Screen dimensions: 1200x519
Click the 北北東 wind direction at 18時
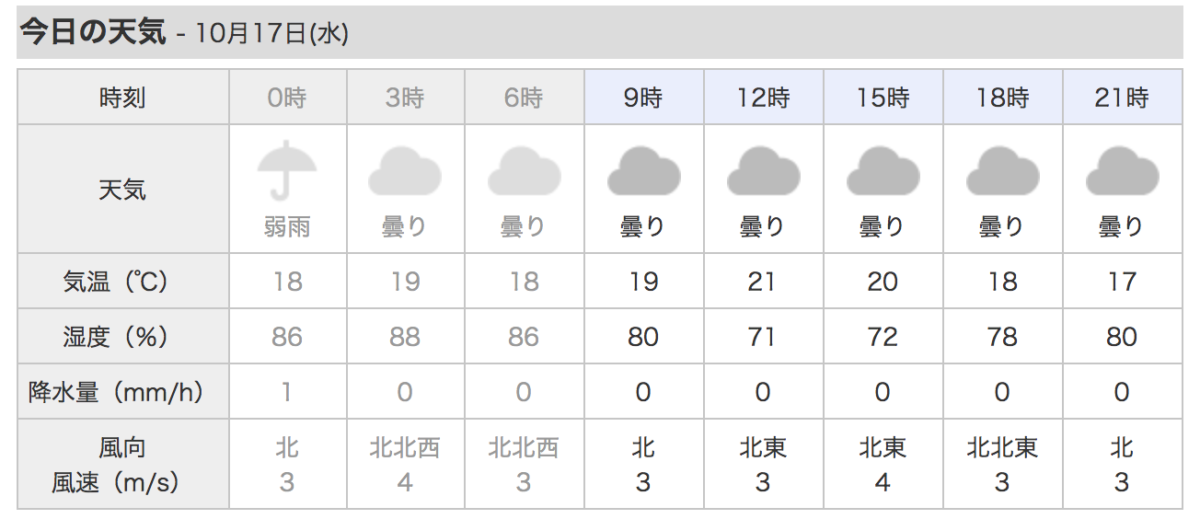[1002, 447]
